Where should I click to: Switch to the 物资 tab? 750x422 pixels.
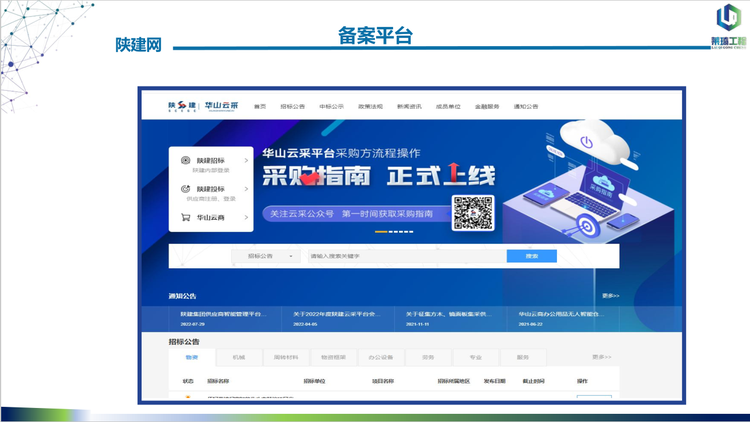click(x=192, y=357)
